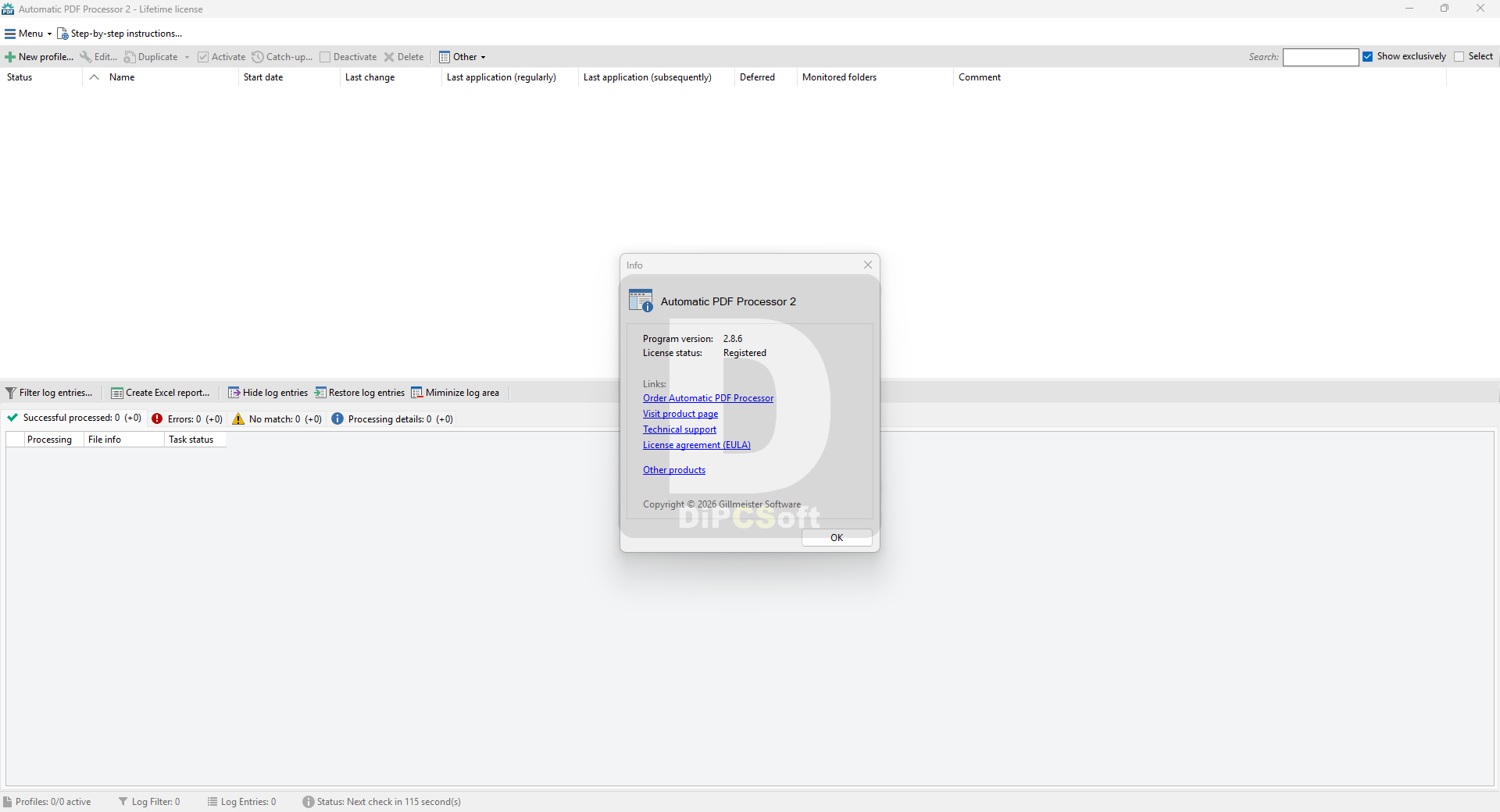The height and width of the screenshot is (812, 1500).
Task: Click the green Successful processed checkmark icon
Action: (x=12, y=418)
